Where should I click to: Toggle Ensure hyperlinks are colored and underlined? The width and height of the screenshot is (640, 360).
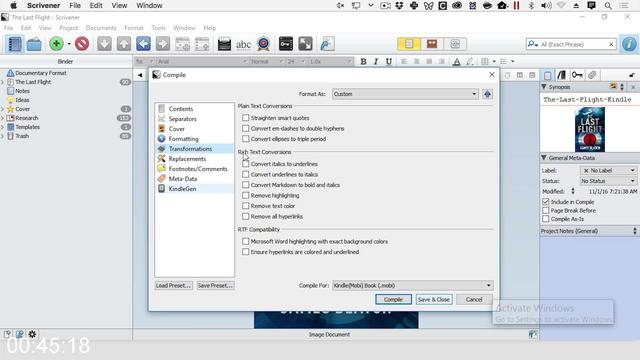pos(245,252)
